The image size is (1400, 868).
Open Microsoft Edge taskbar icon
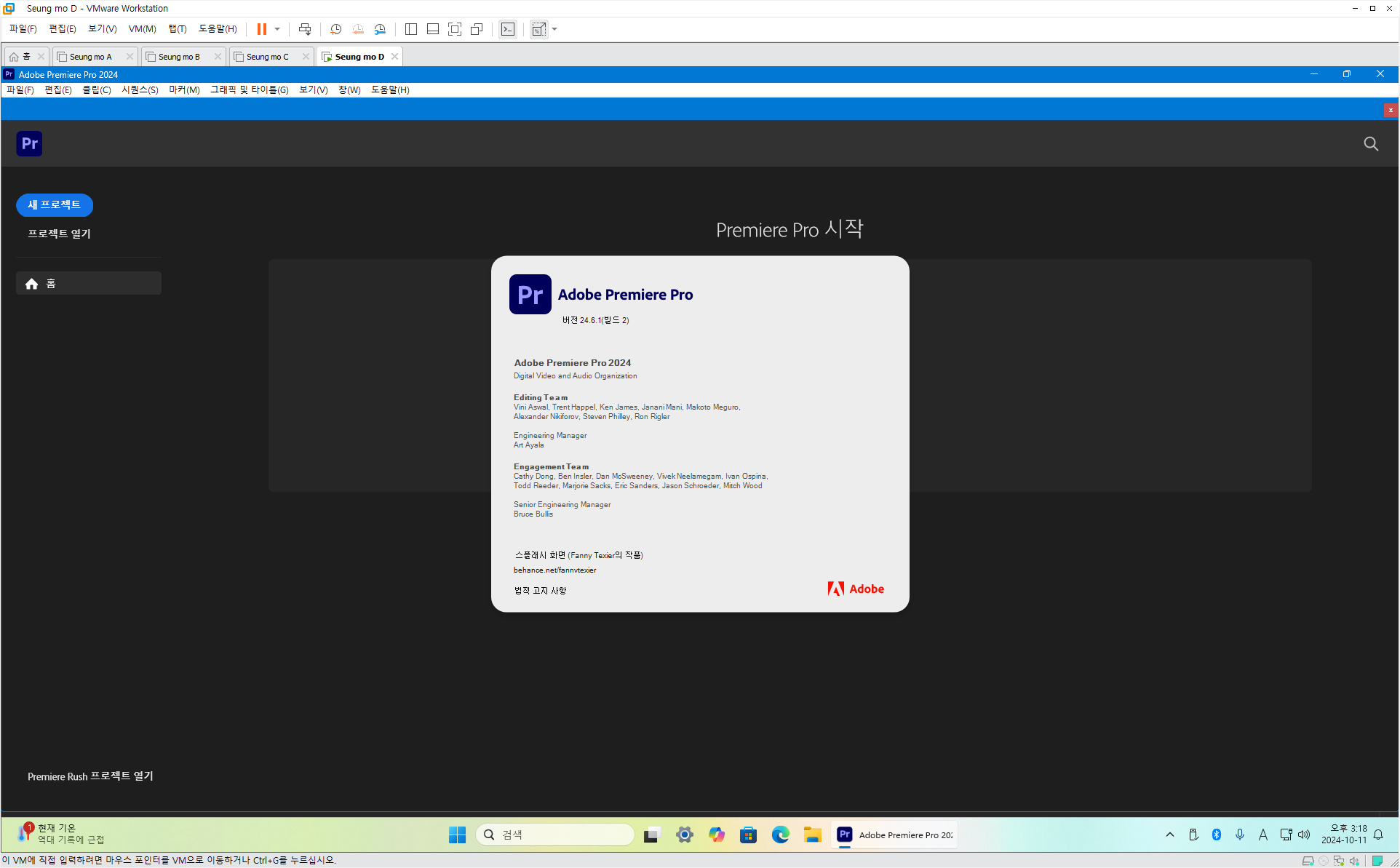(780, 835)
